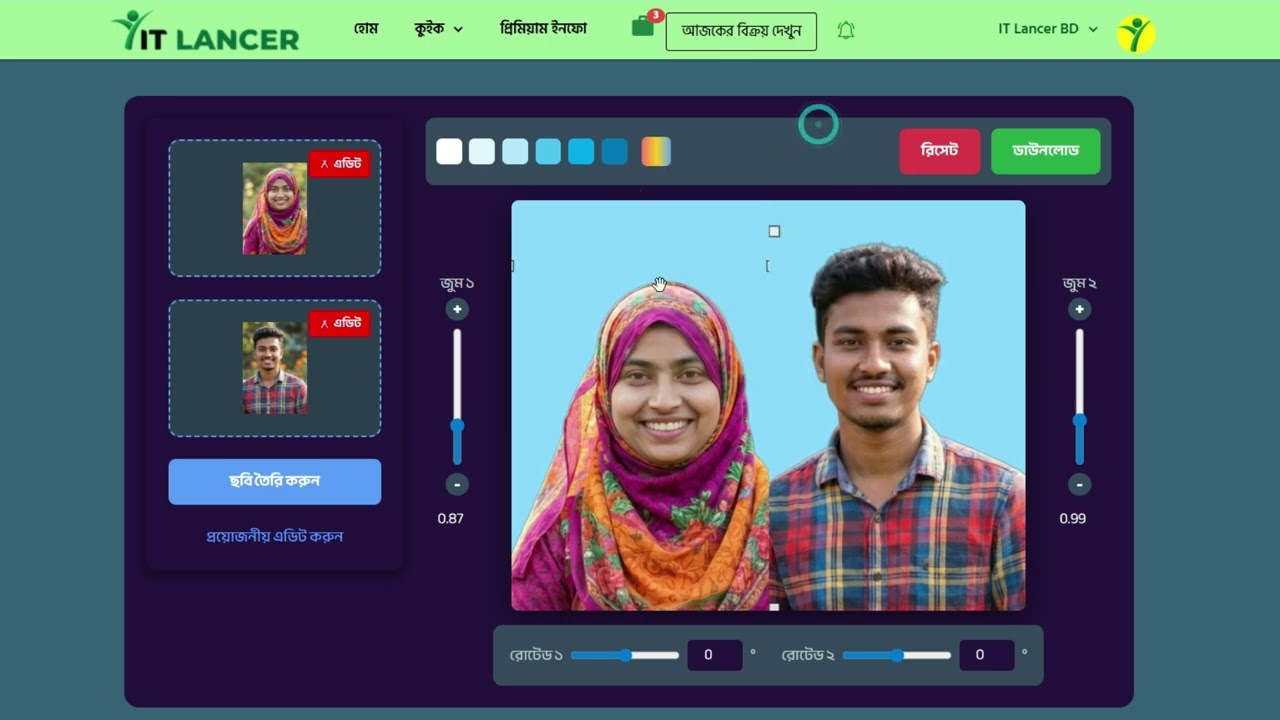
Task: Open the rainbow gradient color picker
Action: 656,151
